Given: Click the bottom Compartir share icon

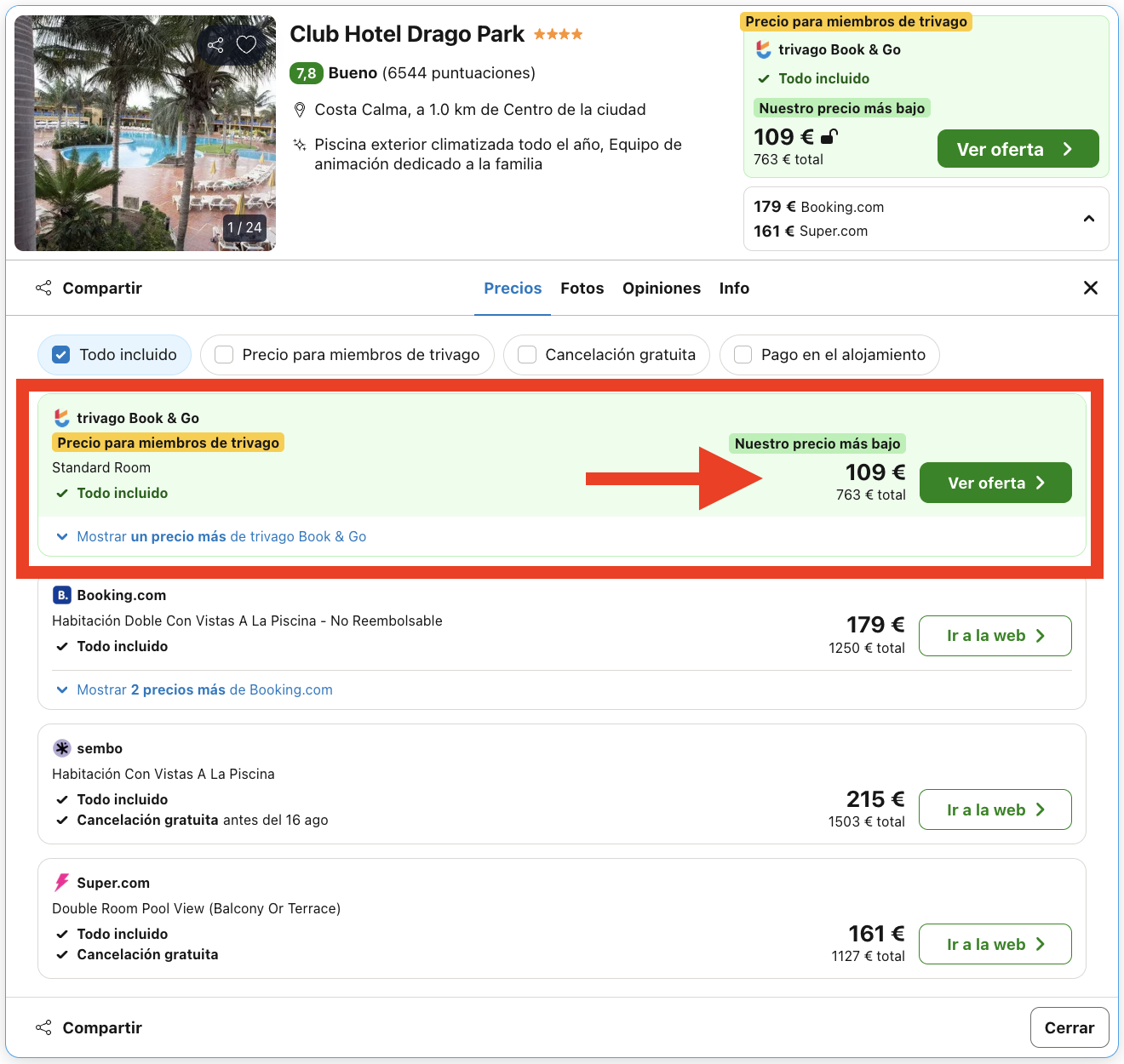Looking at the screenshot, I should 43,1027.
